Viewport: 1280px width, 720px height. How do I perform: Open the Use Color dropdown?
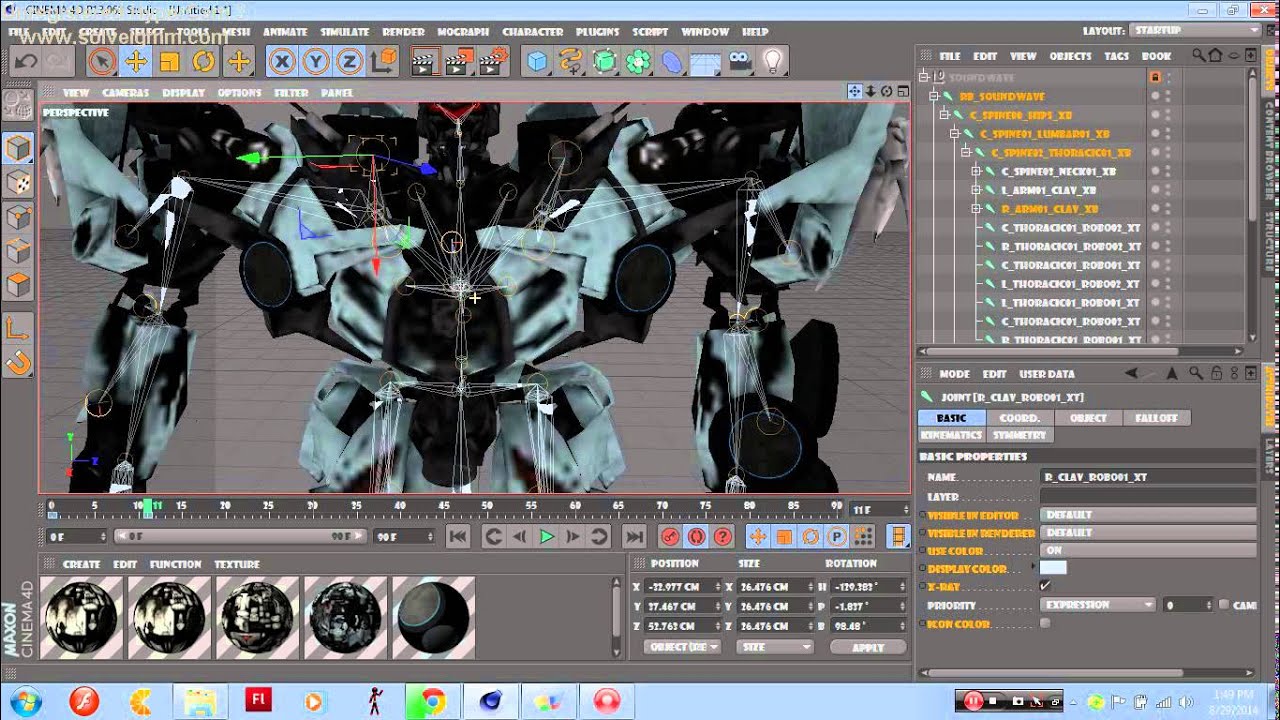pos(1148,550)
